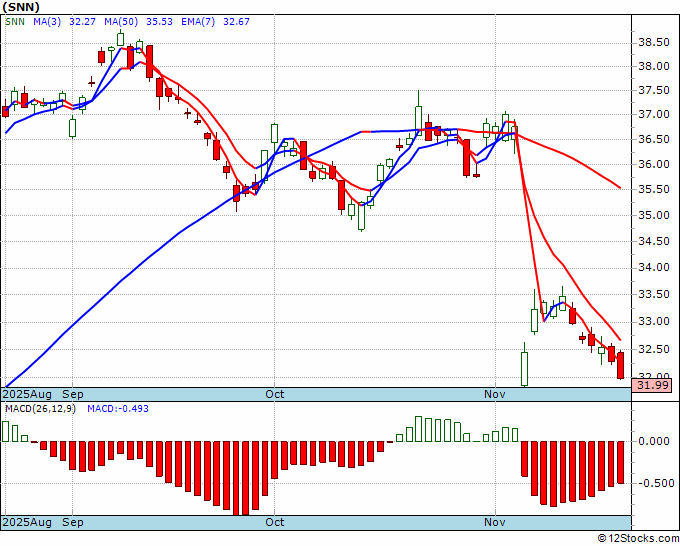
Task: Click Oct on the price chart time axis
Action: pyautogui.click(x=275, y=394)
